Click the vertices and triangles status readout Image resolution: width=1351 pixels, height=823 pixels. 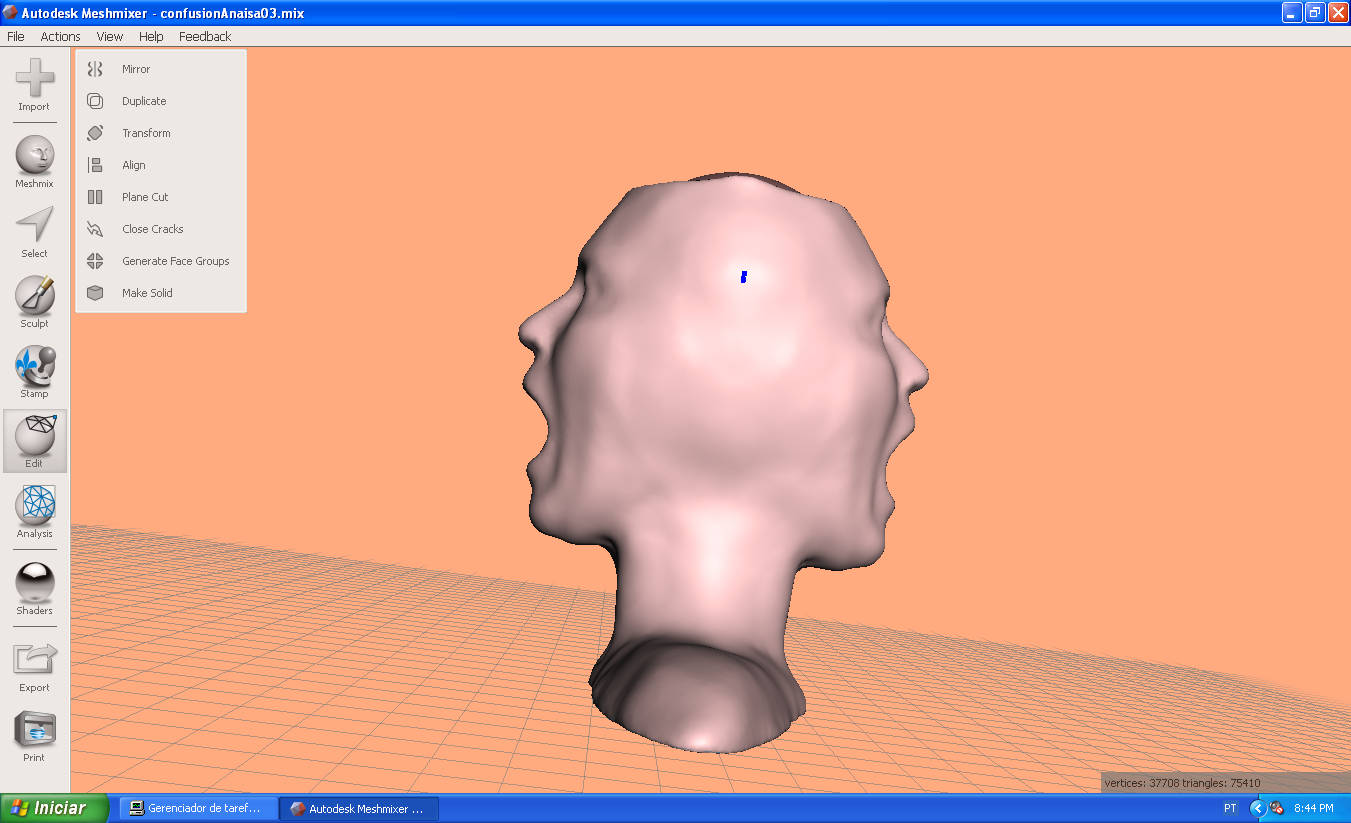tap(1182, 783)
